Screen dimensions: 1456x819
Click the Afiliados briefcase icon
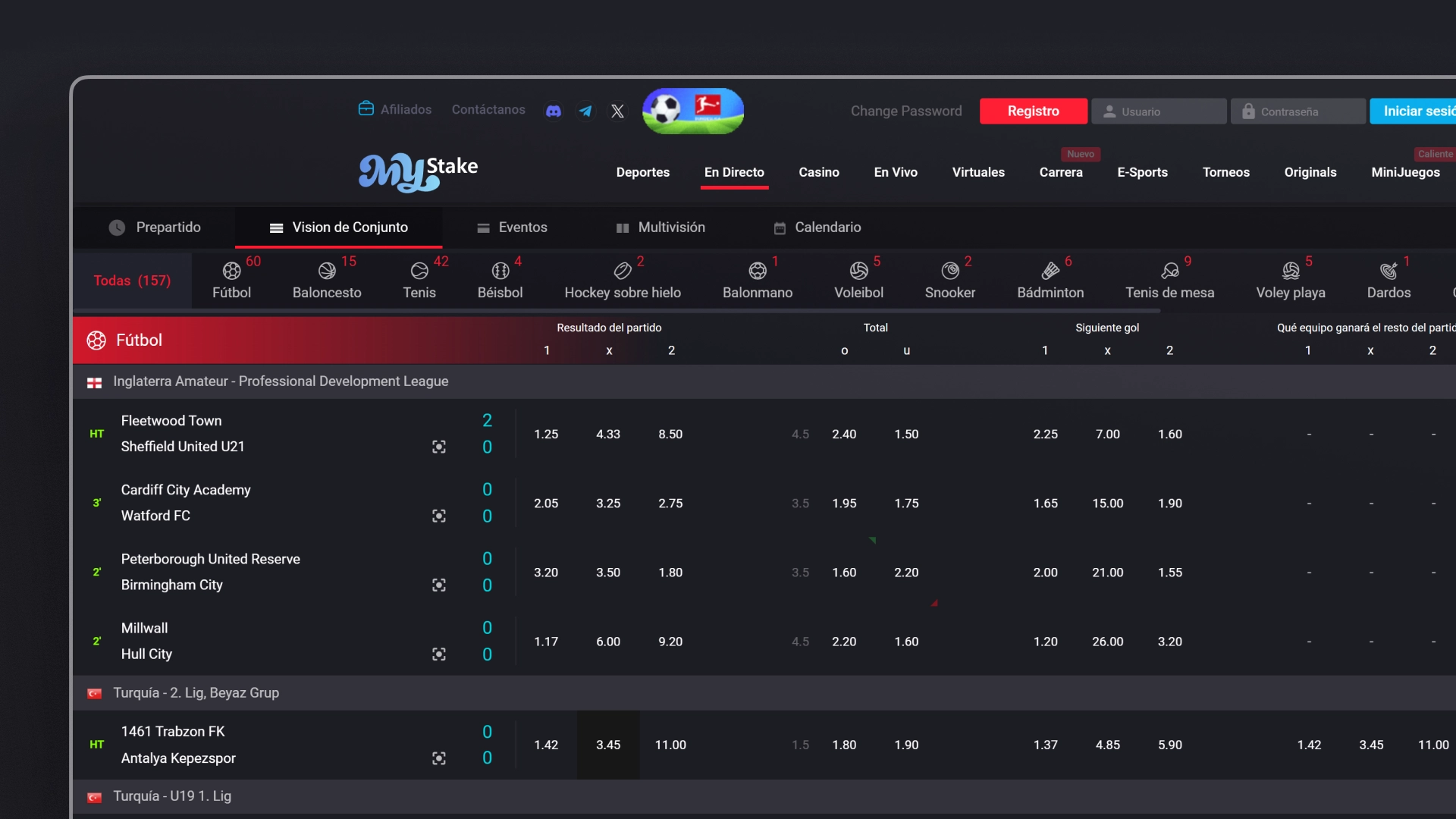pyautogui.click(x=366, y=108)
